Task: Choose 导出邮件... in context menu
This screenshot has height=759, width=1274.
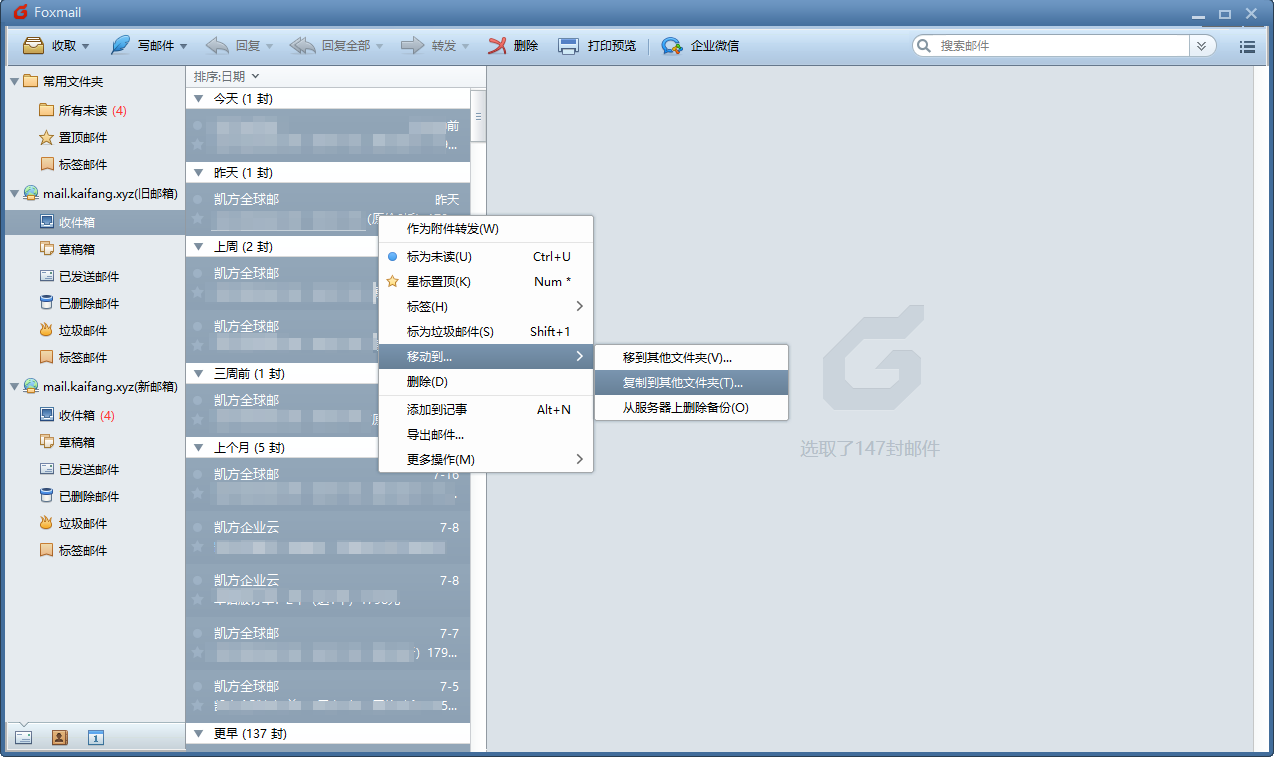Action: coord(486,435)
